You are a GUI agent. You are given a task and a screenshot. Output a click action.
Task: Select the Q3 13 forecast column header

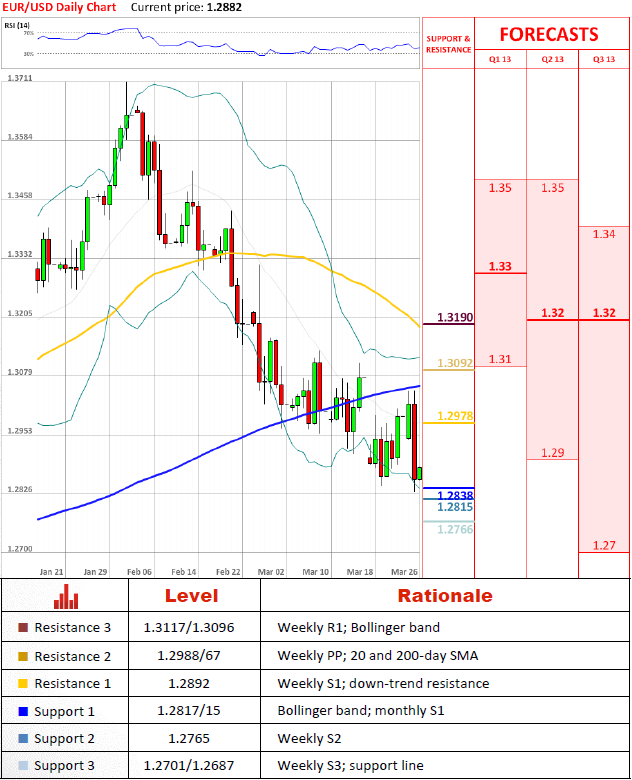604,59
